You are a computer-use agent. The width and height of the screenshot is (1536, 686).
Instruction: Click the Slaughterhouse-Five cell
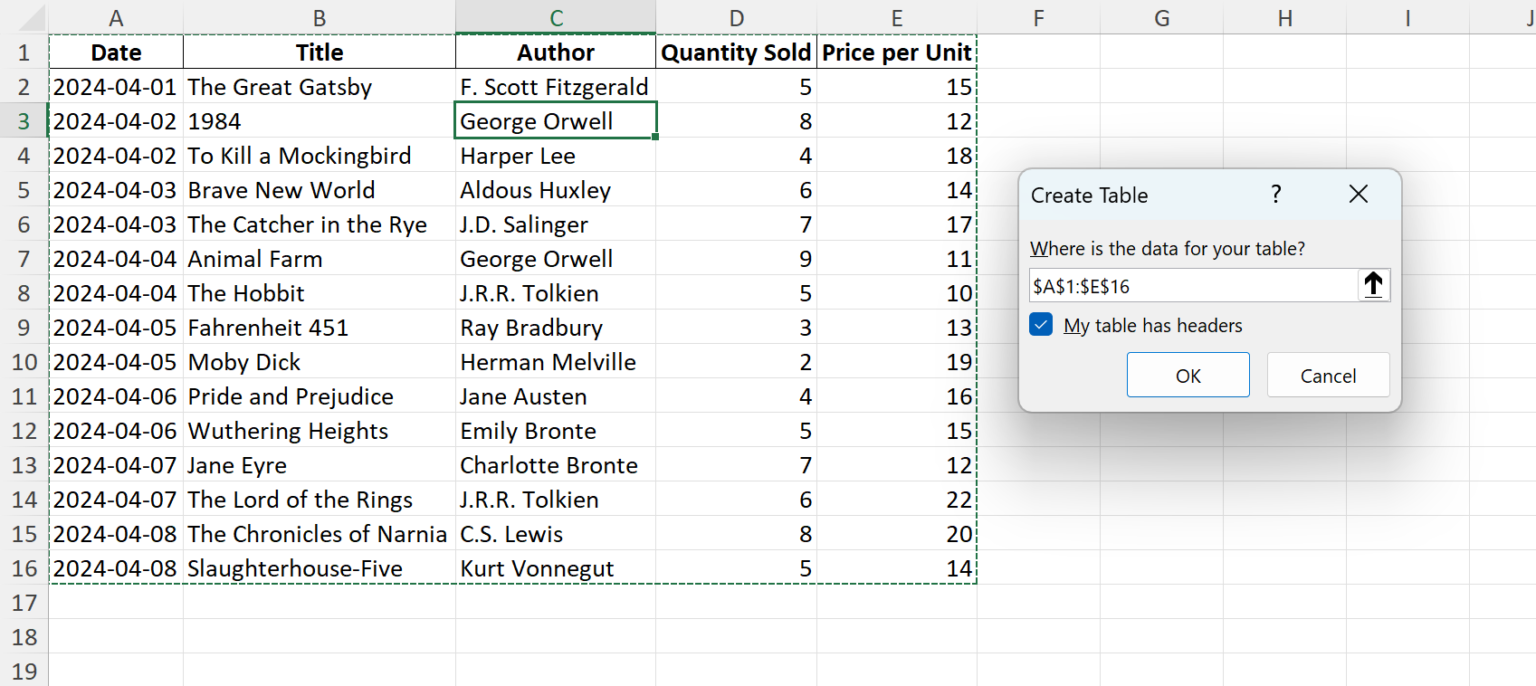pyautogui.click(x=319, y=569)
